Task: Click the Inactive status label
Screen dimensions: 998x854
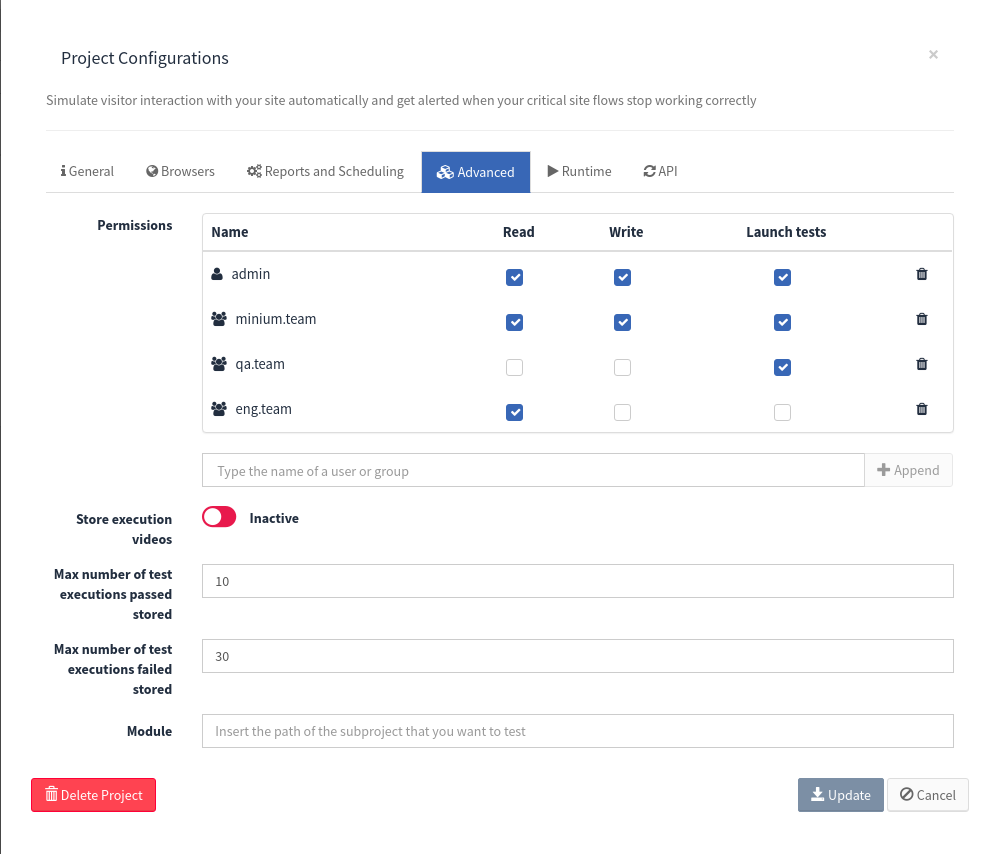Action: tap(274, 518)
